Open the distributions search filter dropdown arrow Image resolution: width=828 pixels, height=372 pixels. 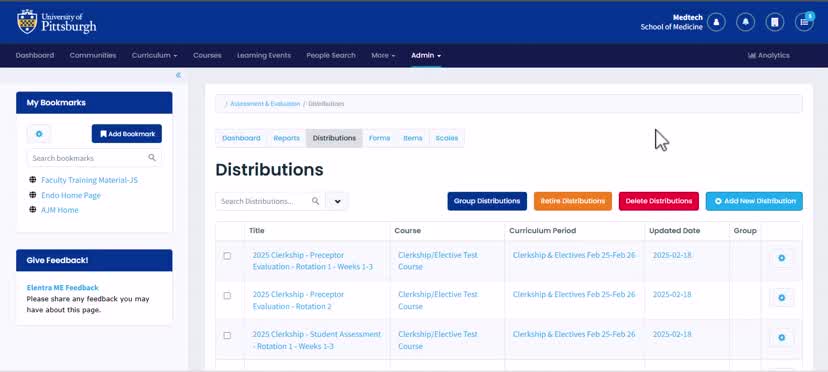point(337,201)
